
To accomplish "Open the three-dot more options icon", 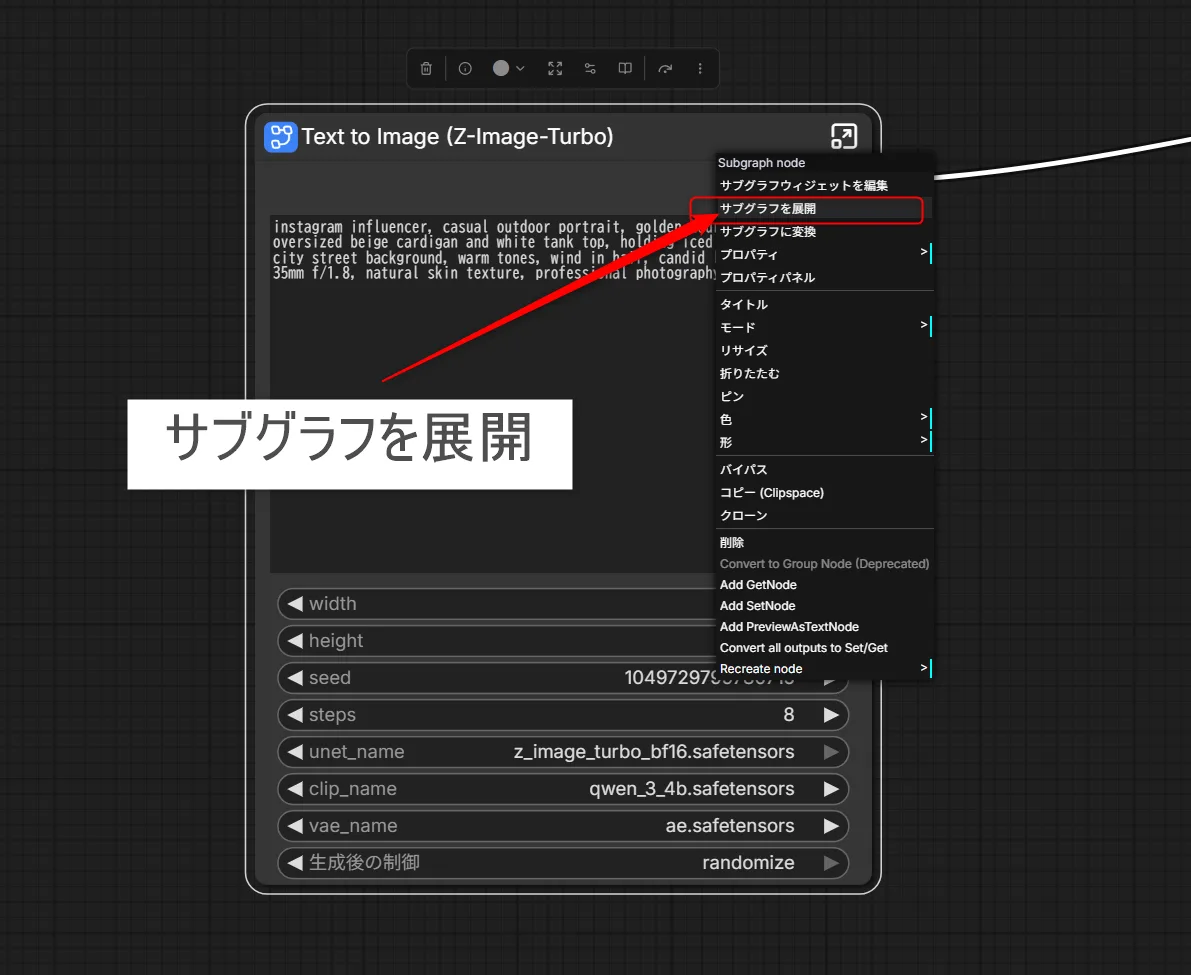I will coord(700,68).
